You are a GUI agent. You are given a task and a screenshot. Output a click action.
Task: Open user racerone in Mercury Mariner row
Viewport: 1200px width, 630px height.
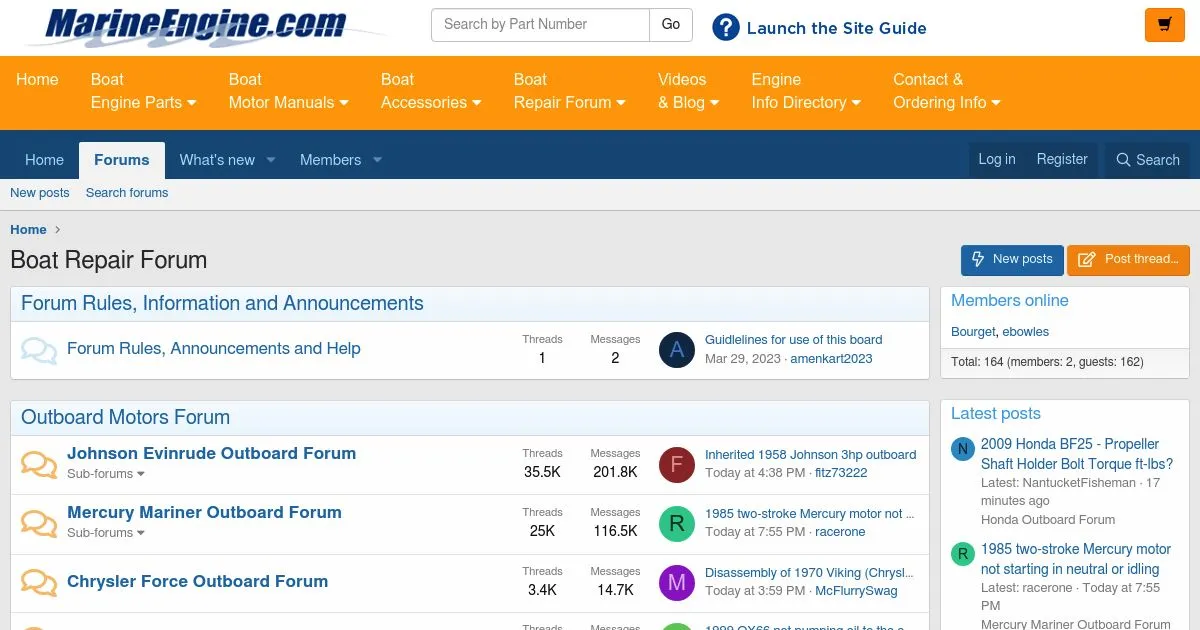(840, 532)
